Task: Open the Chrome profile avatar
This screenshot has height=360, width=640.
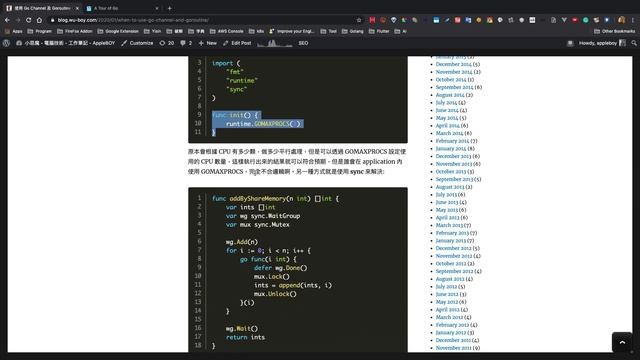Action: coord(621,20)
